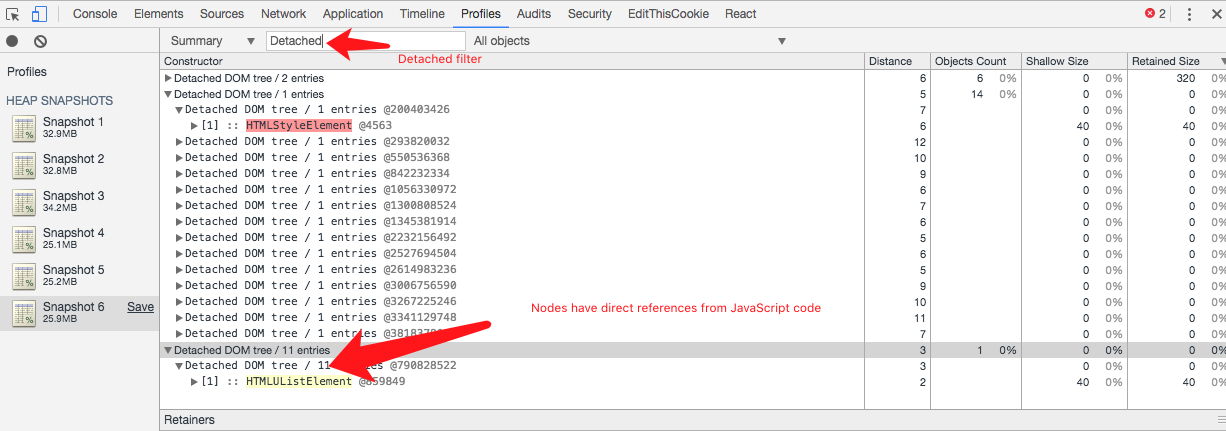Collapse Detached DOM tree / 11 entries row

click(x=168, y=350)
